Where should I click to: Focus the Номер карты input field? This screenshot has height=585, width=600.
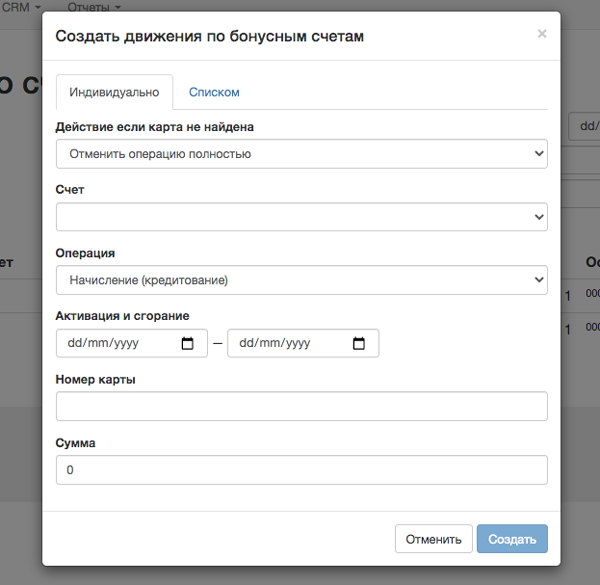[x=302, y=406]
